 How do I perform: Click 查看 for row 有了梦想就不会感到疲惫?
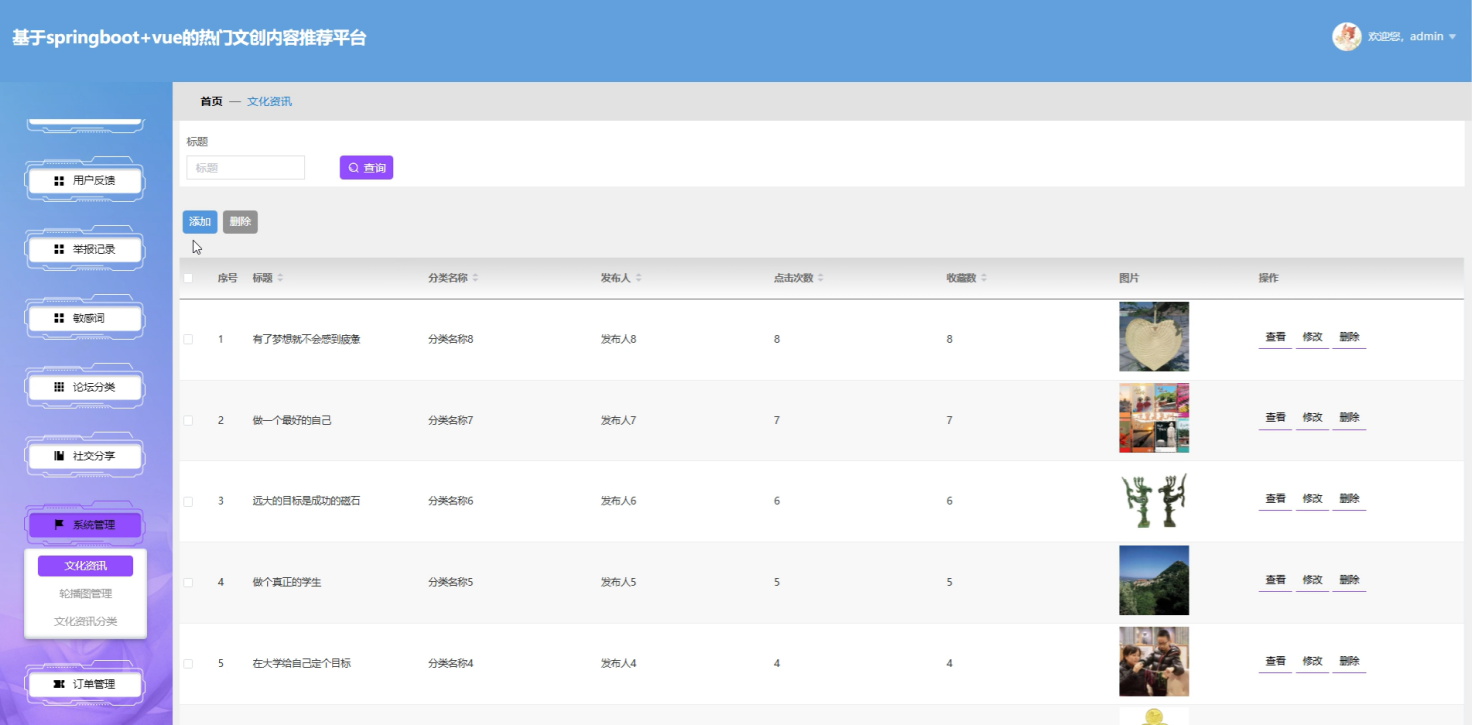coord(1275,337)
